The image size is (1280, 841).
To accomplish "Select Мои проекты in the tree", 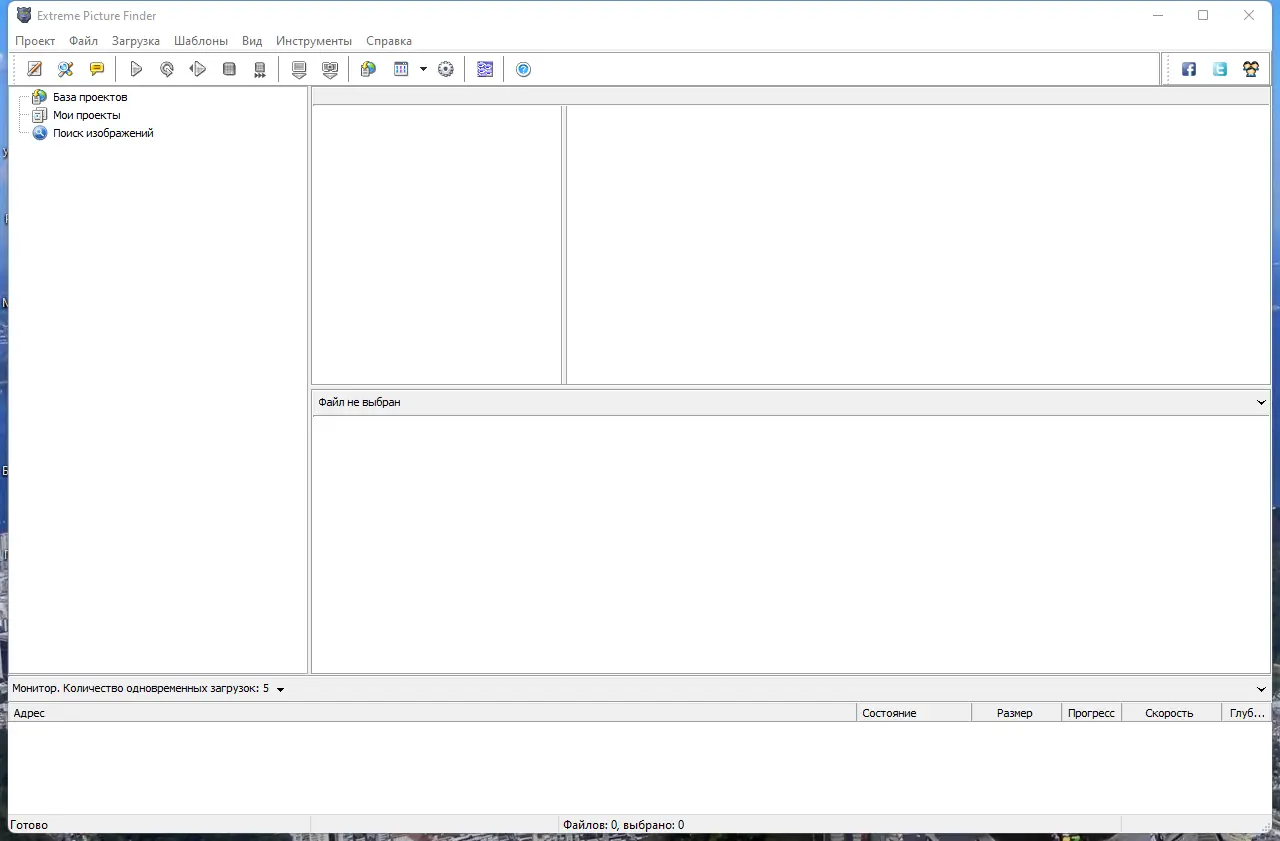I will [x=87, y=115].
